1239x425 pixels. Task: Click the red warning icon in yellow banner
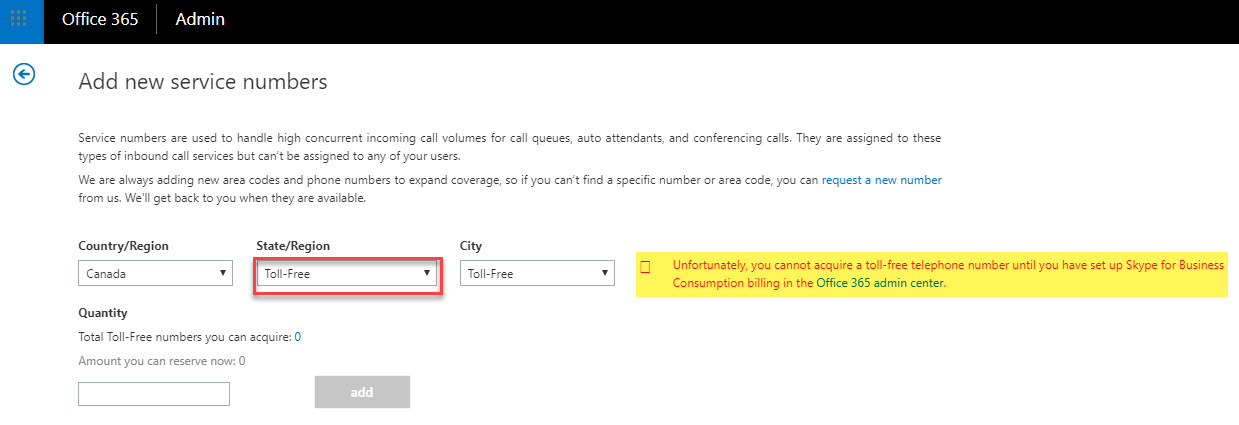645,267
